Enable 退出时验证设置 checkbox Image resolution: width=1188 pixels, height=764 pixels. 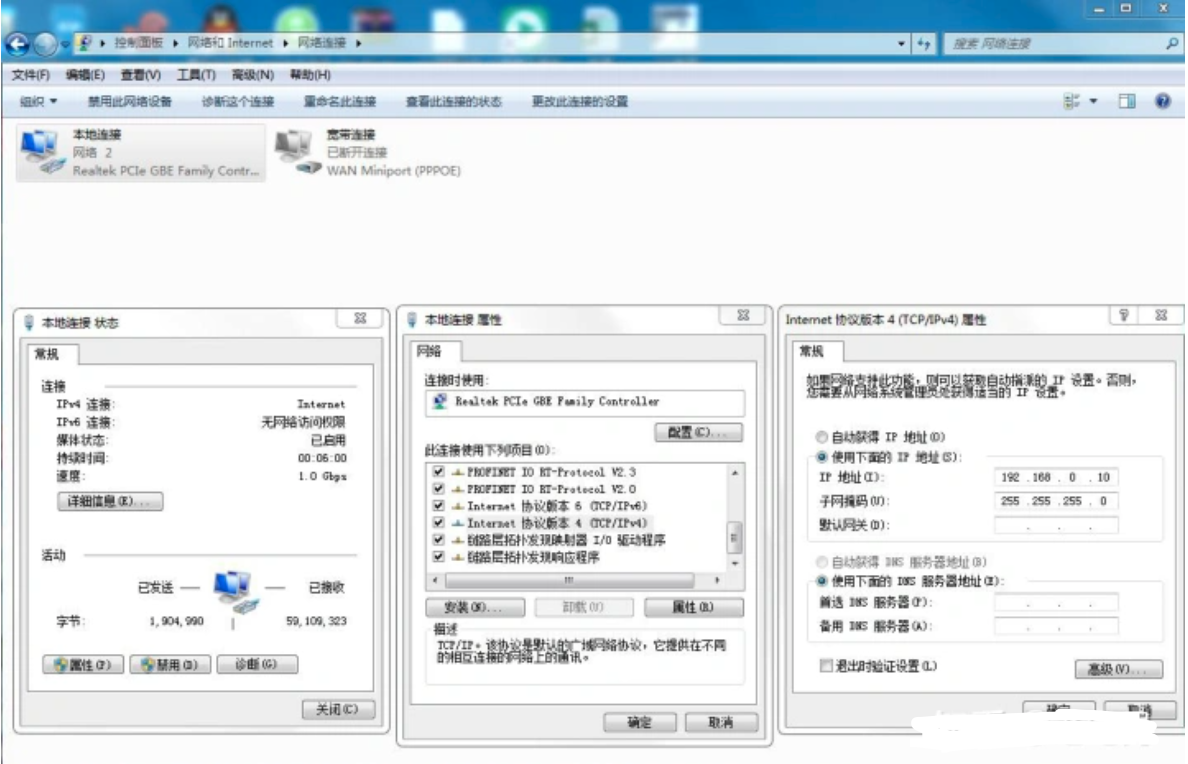tap(826, 666)
